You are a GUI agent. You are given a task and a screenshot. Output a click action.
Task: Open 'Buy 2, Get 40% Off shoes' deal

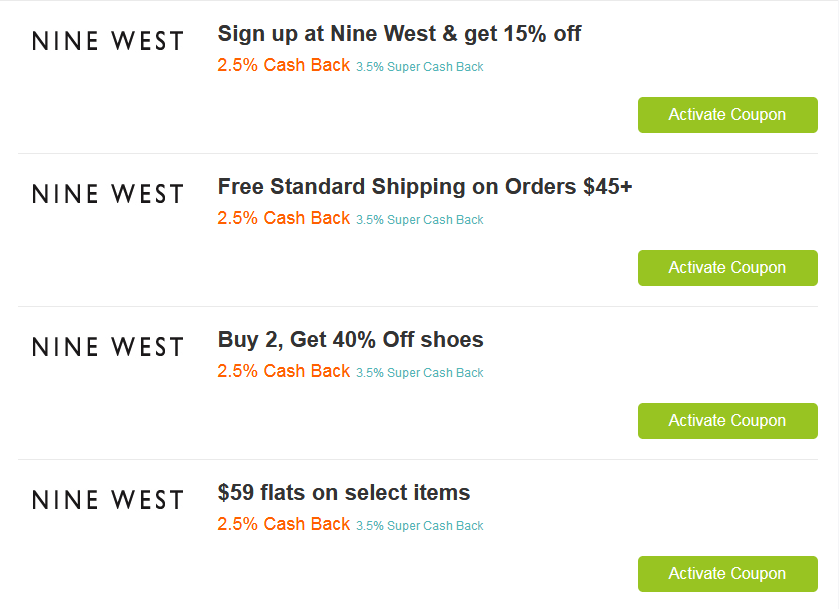tap(350, 340)
